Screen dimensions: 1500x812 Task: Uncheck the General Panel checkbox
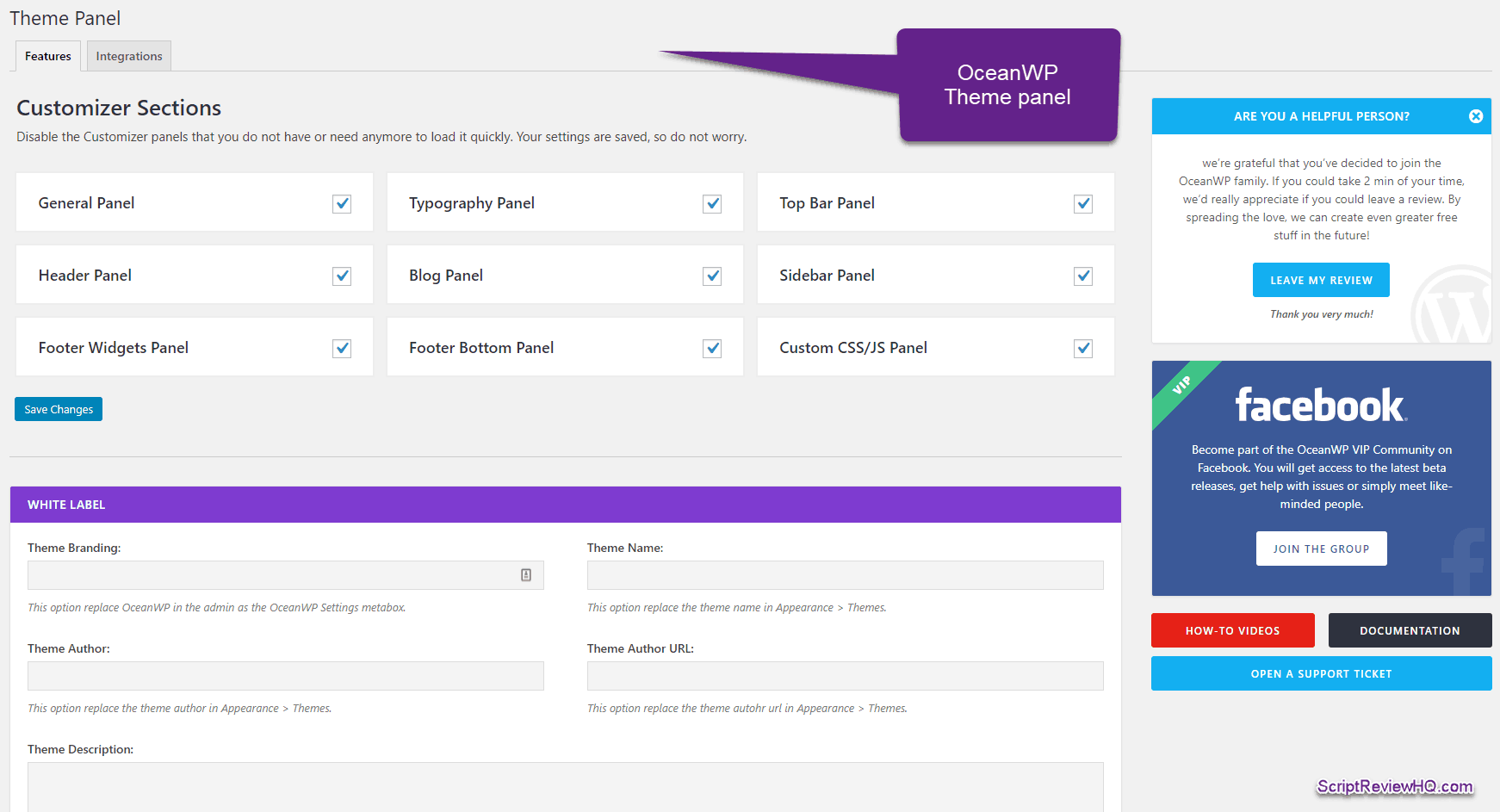342,203
